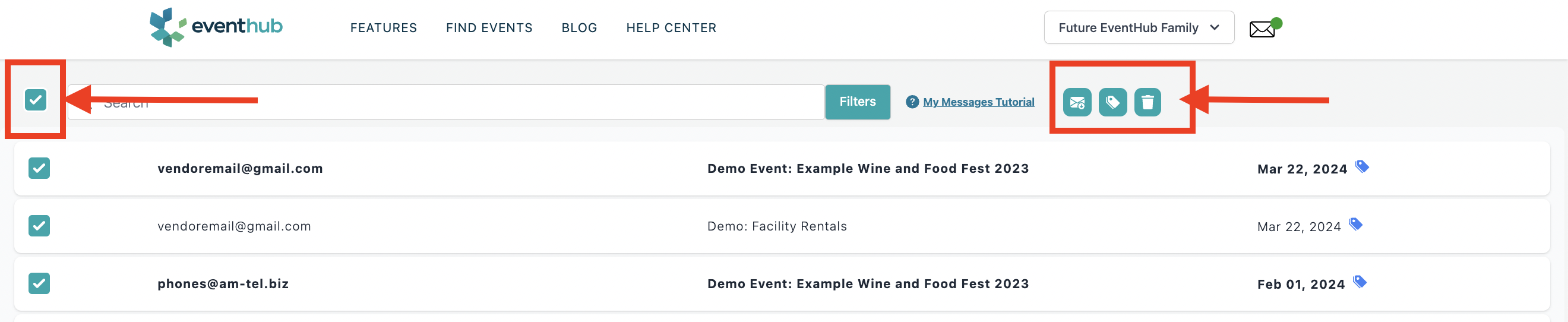Click tag icon on Facility Rentals message
This screenshot has height=322, width=1568.
[x=1355, y=224]
